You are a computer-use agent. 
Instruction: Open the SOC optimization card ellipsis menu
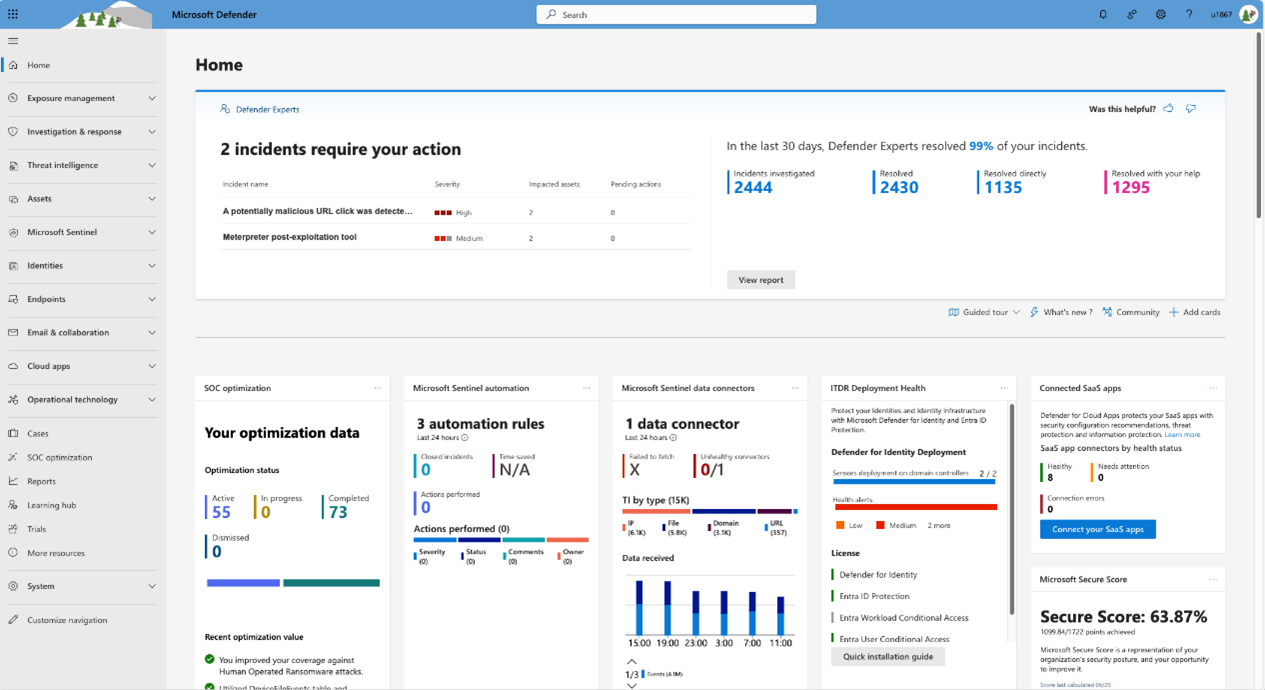[377, 388]
